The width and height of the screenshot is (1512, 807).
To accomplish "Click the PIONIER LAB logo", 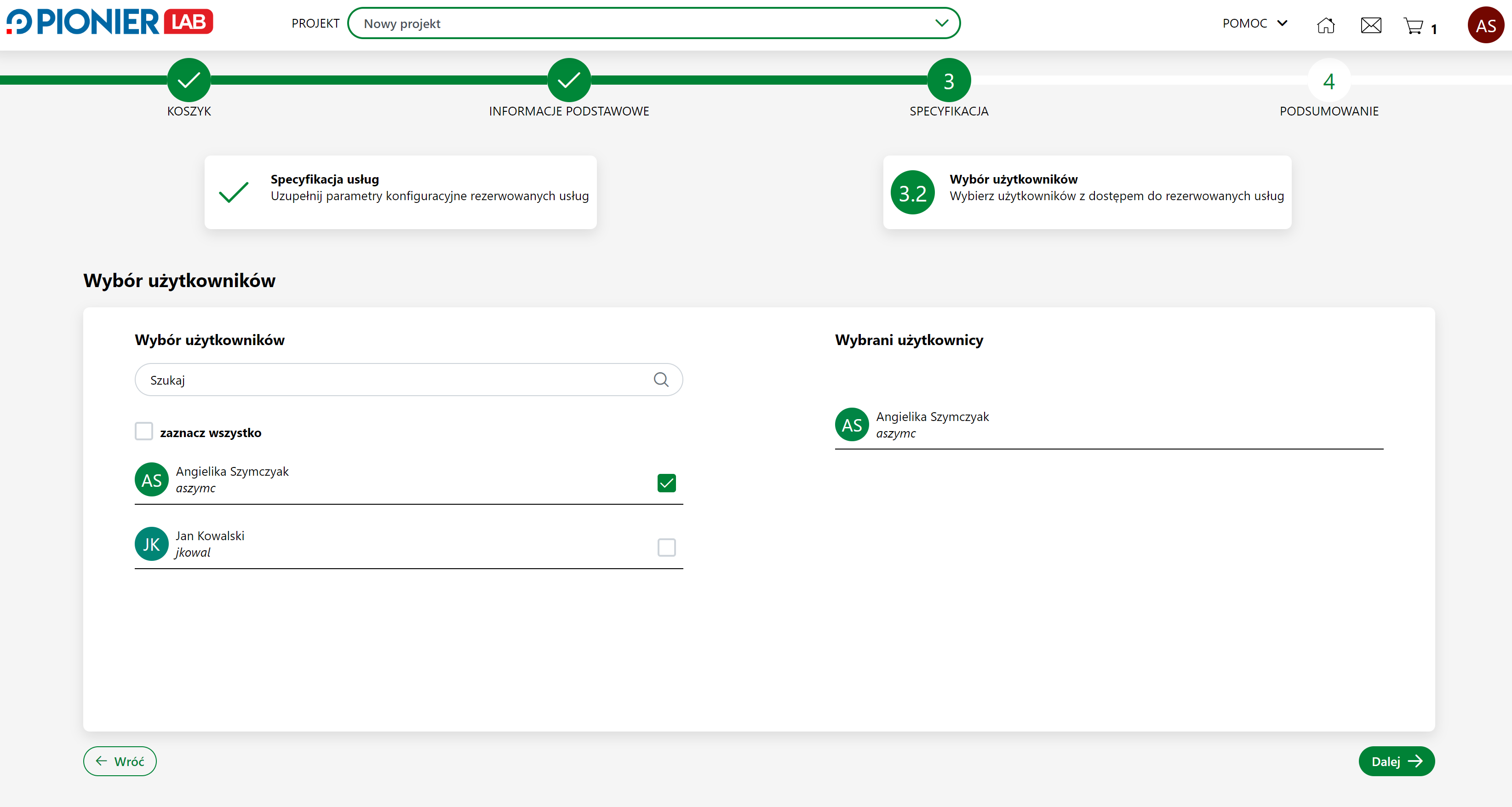I will [110, 23].
